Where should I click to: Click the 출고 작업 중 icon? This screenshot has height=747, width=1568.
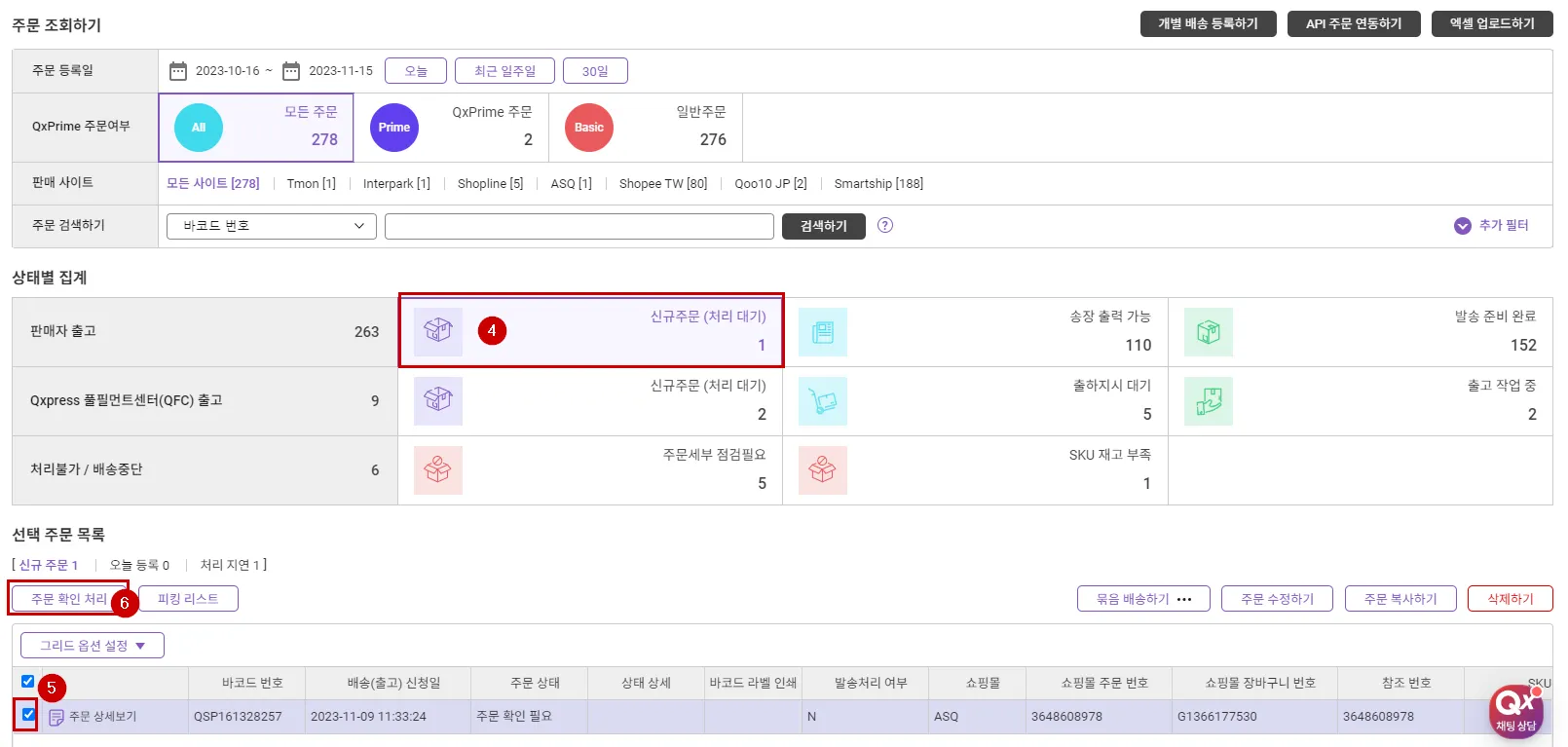click(x=1209, y=401)
